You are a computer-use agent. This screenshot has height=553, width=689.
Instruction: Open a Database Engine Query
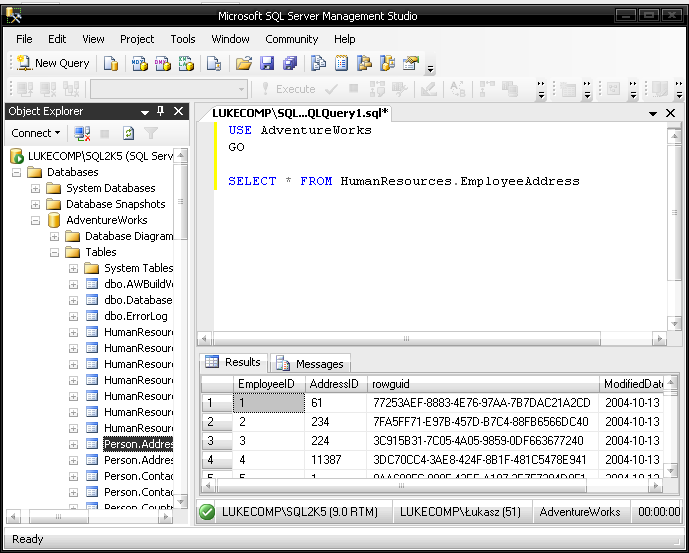(x=111, y=63)
